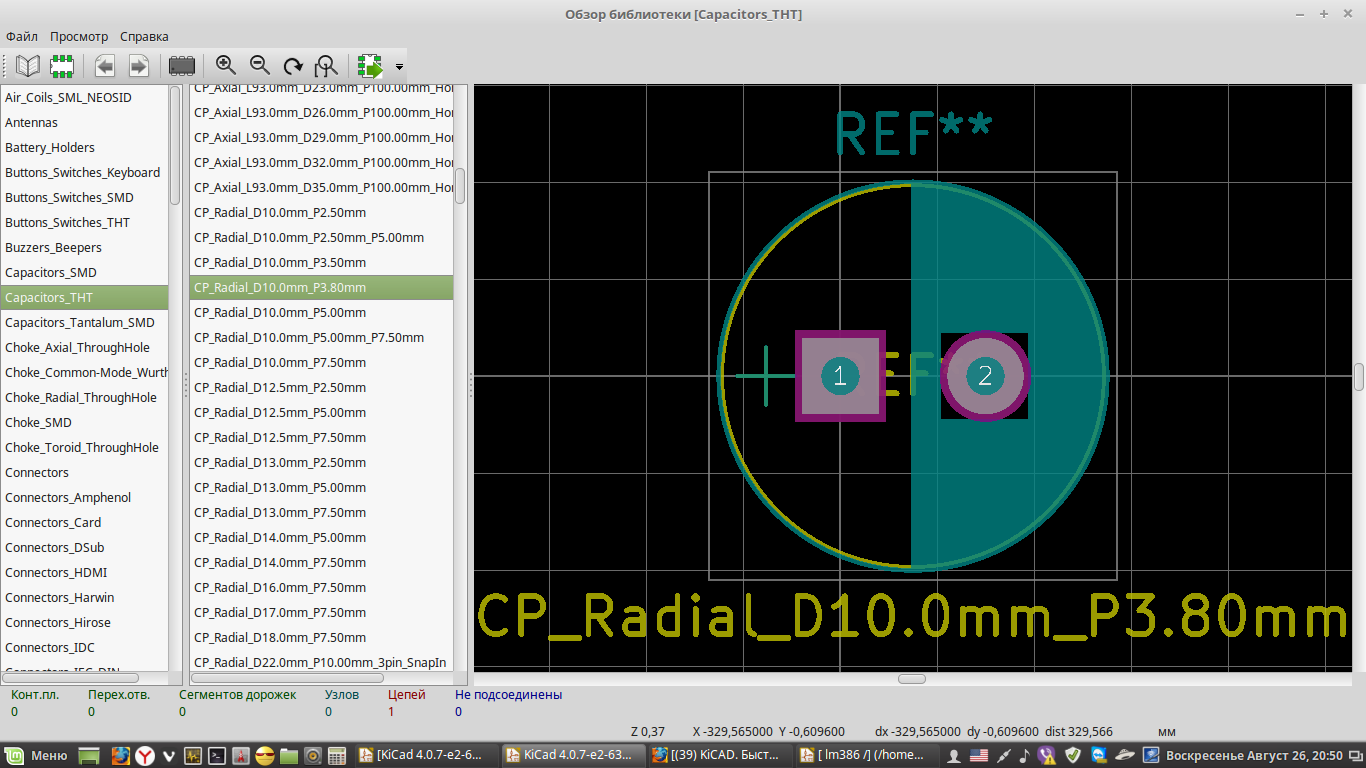The width and height of the screenshot is (1366, 768).
Task: Launch Firefox from the taskbar panel
Action: pyautogui.click(x=120, y=755)
